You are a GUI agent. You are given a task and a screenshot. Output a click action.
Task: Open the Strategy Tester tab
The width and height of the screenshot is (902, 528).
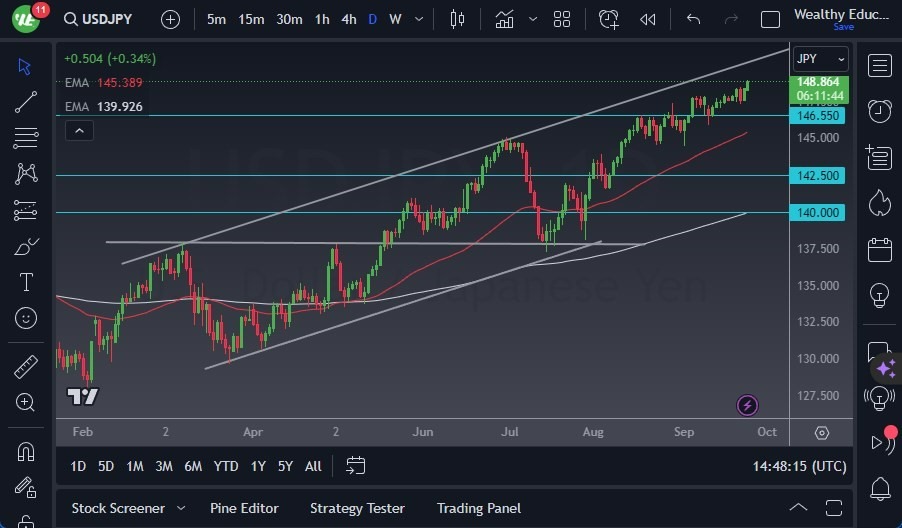click(357, 508)
